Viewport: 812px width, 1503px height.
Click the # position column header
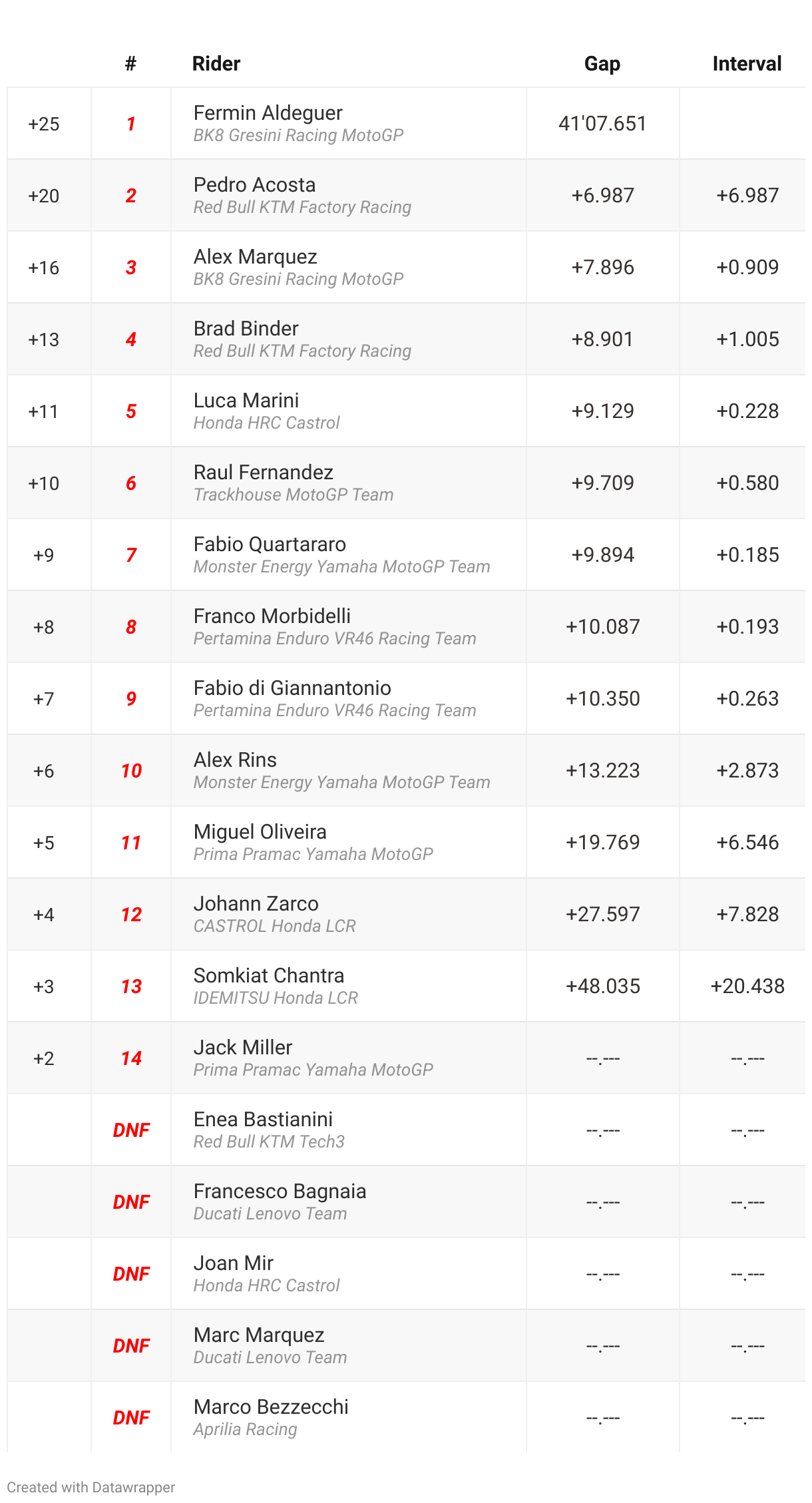click(x=130, y=64)
